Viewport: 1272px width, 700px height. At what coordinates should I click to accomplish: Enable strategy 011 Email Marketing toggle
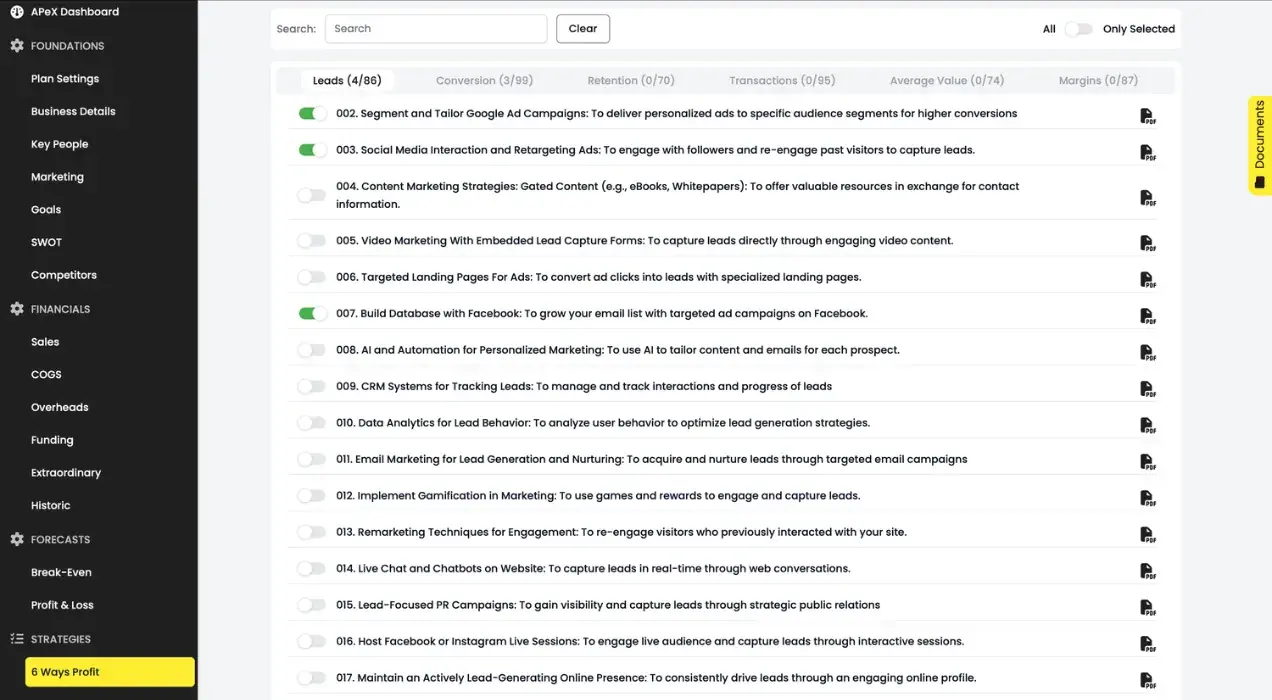pos(312,459)
